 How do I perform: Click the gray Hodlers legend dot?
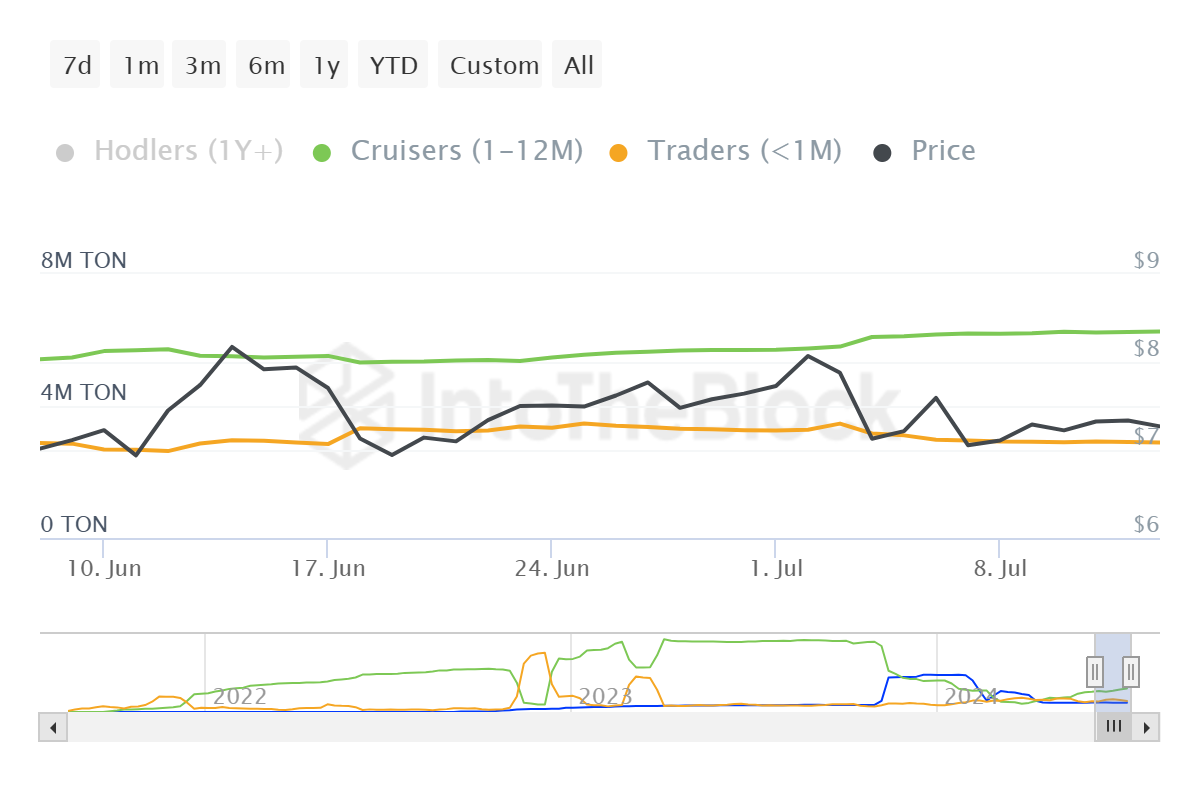(x=65, y=152)
